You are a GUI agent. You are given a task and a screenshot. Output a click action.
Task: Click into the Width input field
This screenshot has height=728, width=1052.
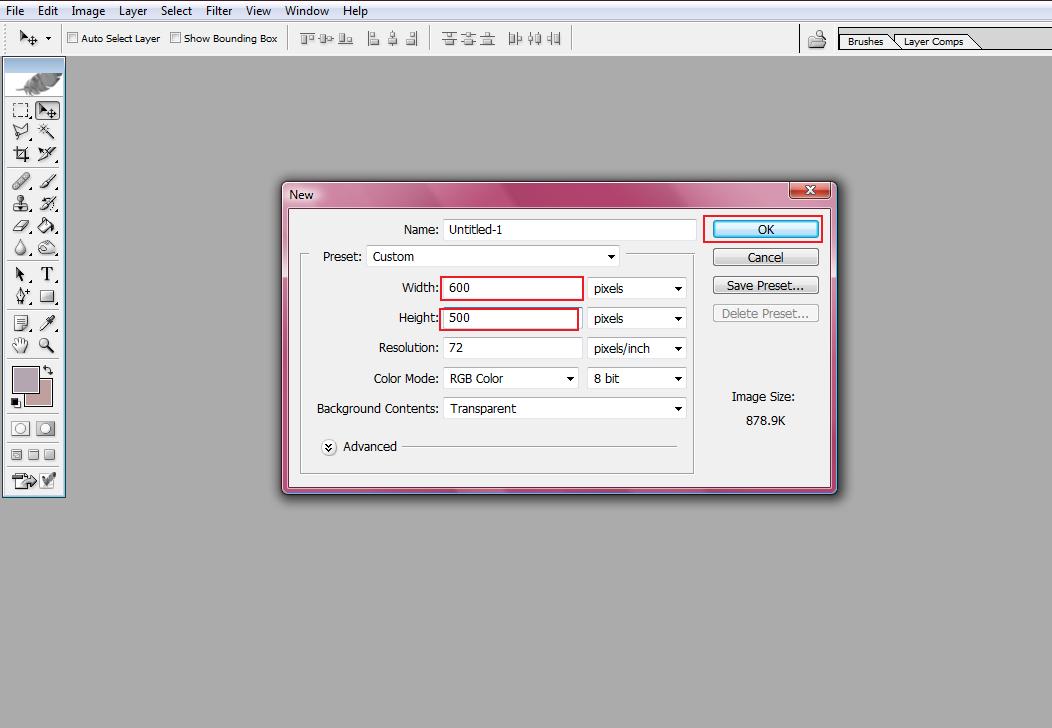[x=512, y=288]
